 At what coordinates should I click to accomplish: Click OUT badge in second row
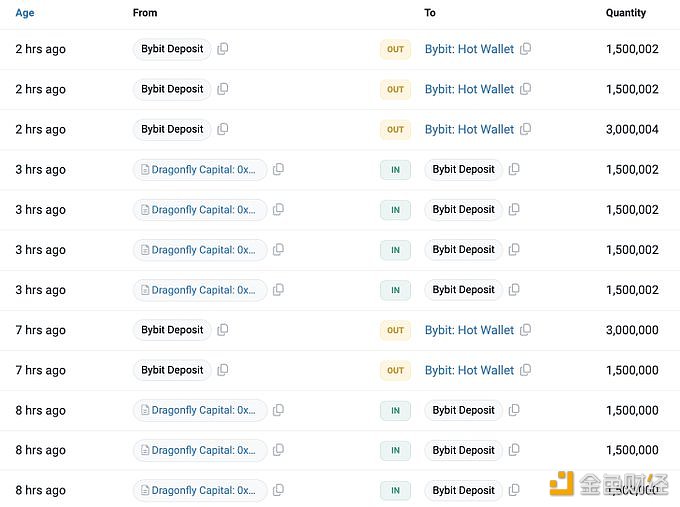395,89
